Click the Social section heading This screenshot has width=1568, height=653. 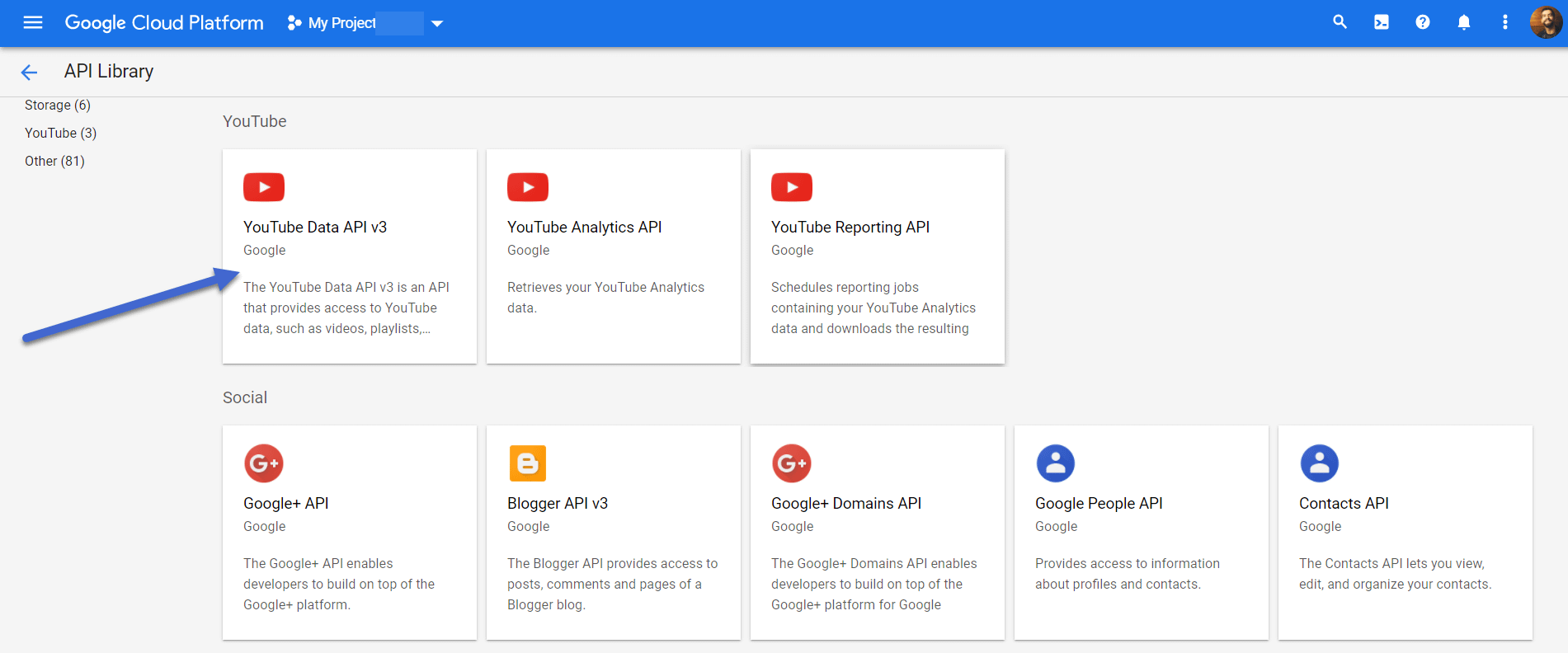click(x=245, y=397)
